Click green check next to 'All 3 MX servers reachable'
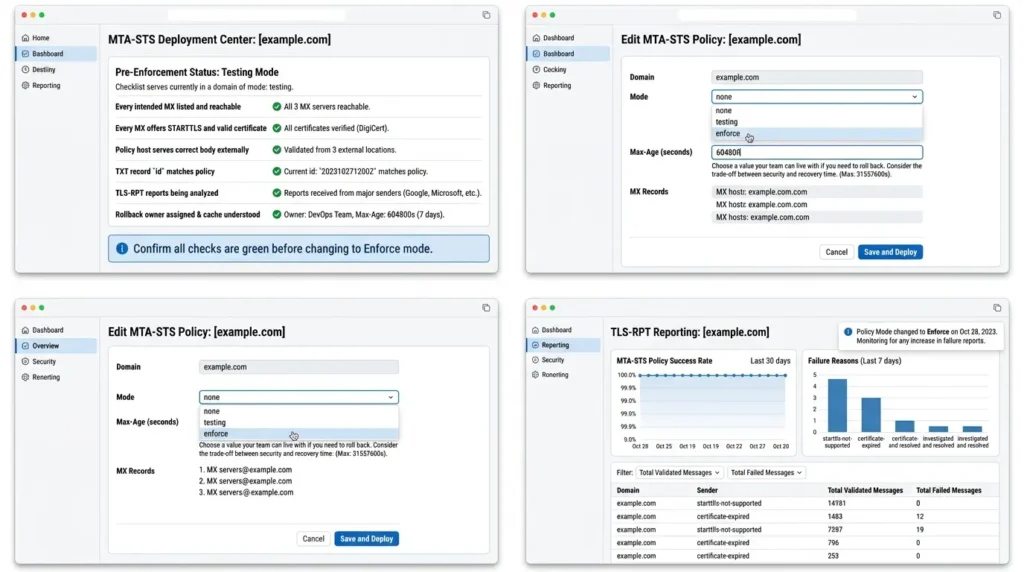This screenshot has width=1024, height=572. 277,106
